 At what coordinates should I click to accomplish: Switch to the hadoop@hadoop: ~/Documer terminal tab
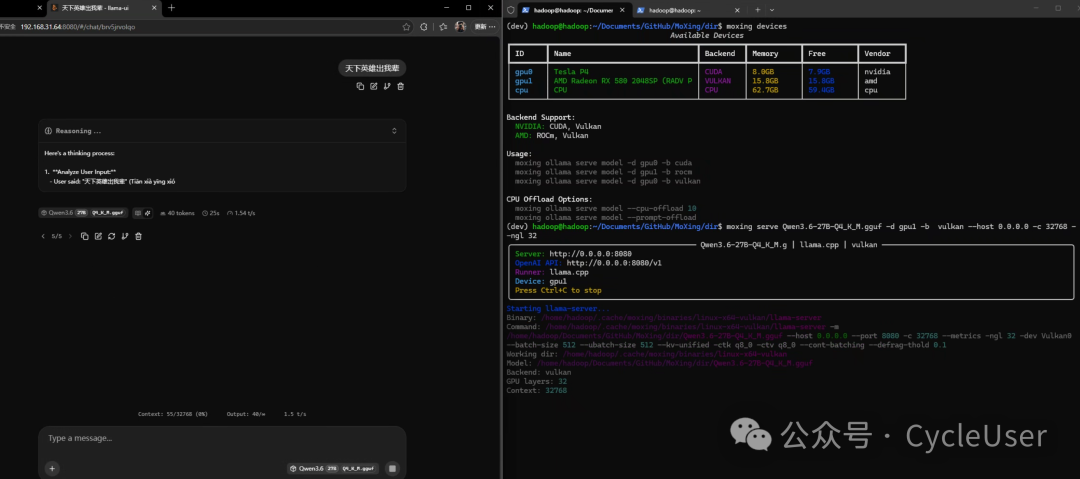click(x=574, y=10)
